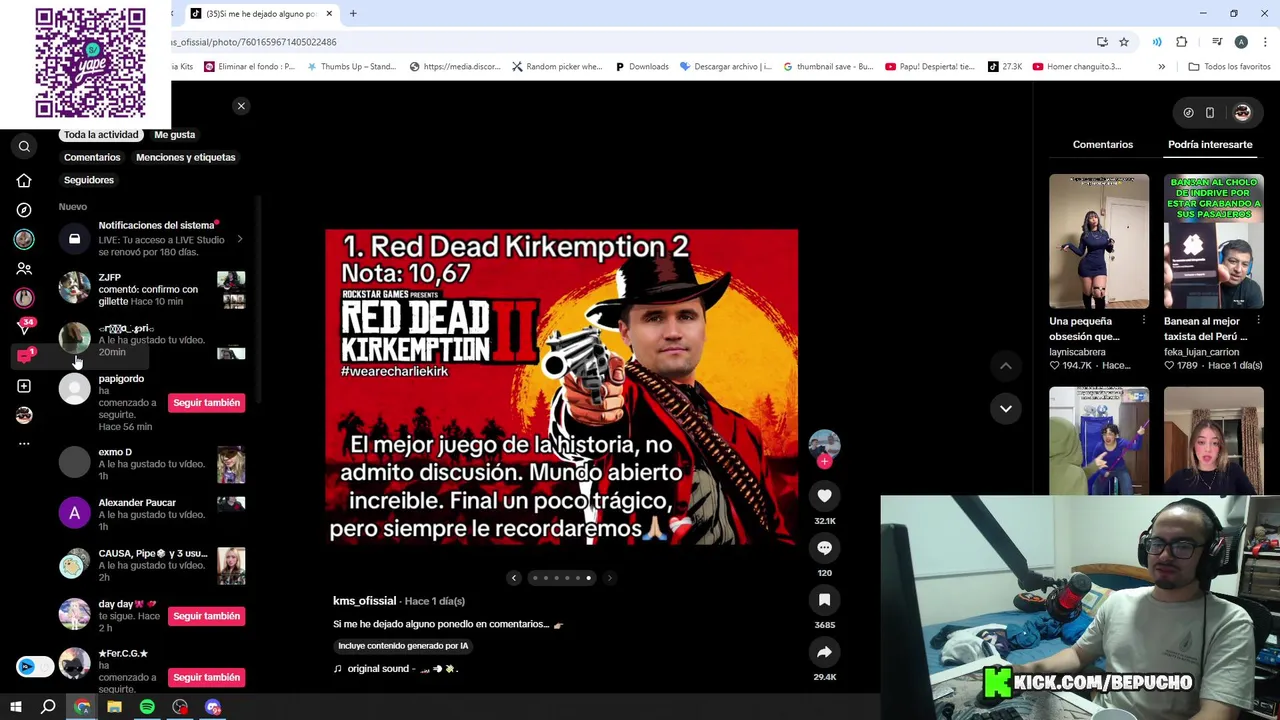The width and height of the screenshot is (1280, 720).
Task: Expand Notificaciones del sistema chevron
Action: pyautogui.click(x=240, y=239)
